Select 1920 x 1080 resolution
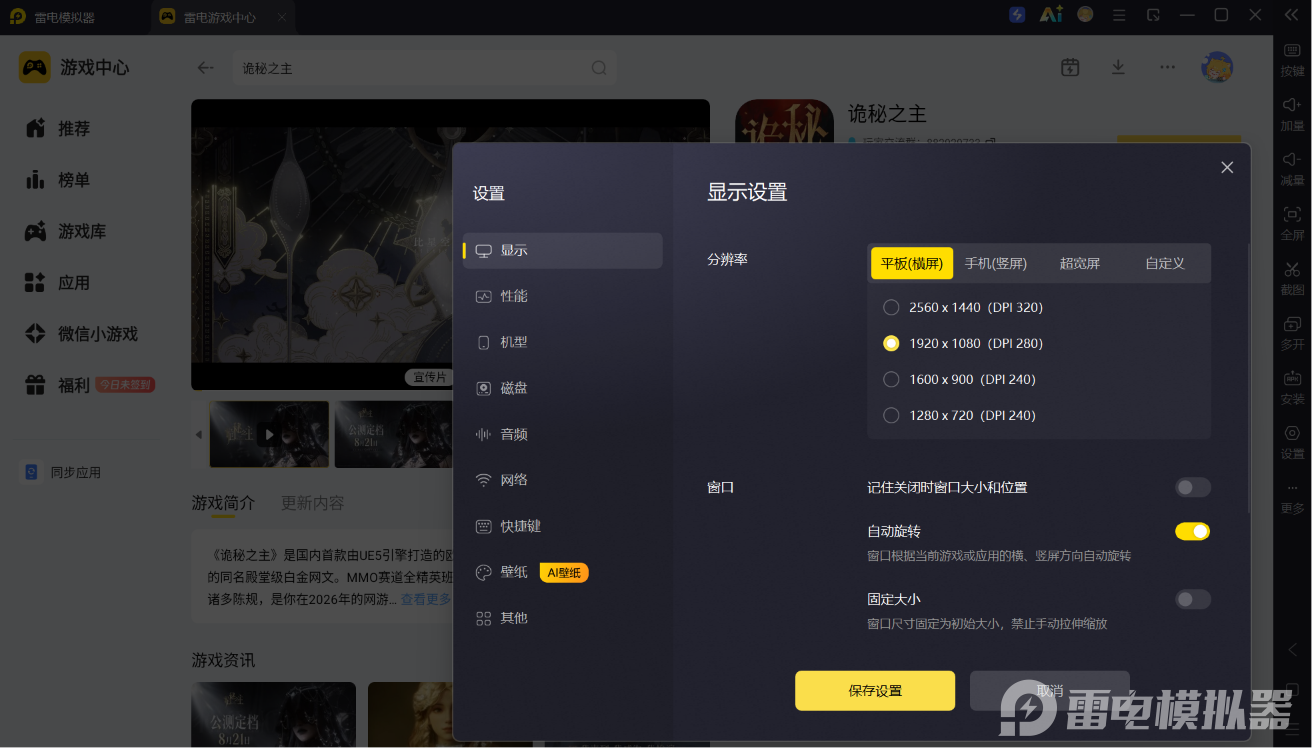The image size is (1312, 748). click(963, 343)
